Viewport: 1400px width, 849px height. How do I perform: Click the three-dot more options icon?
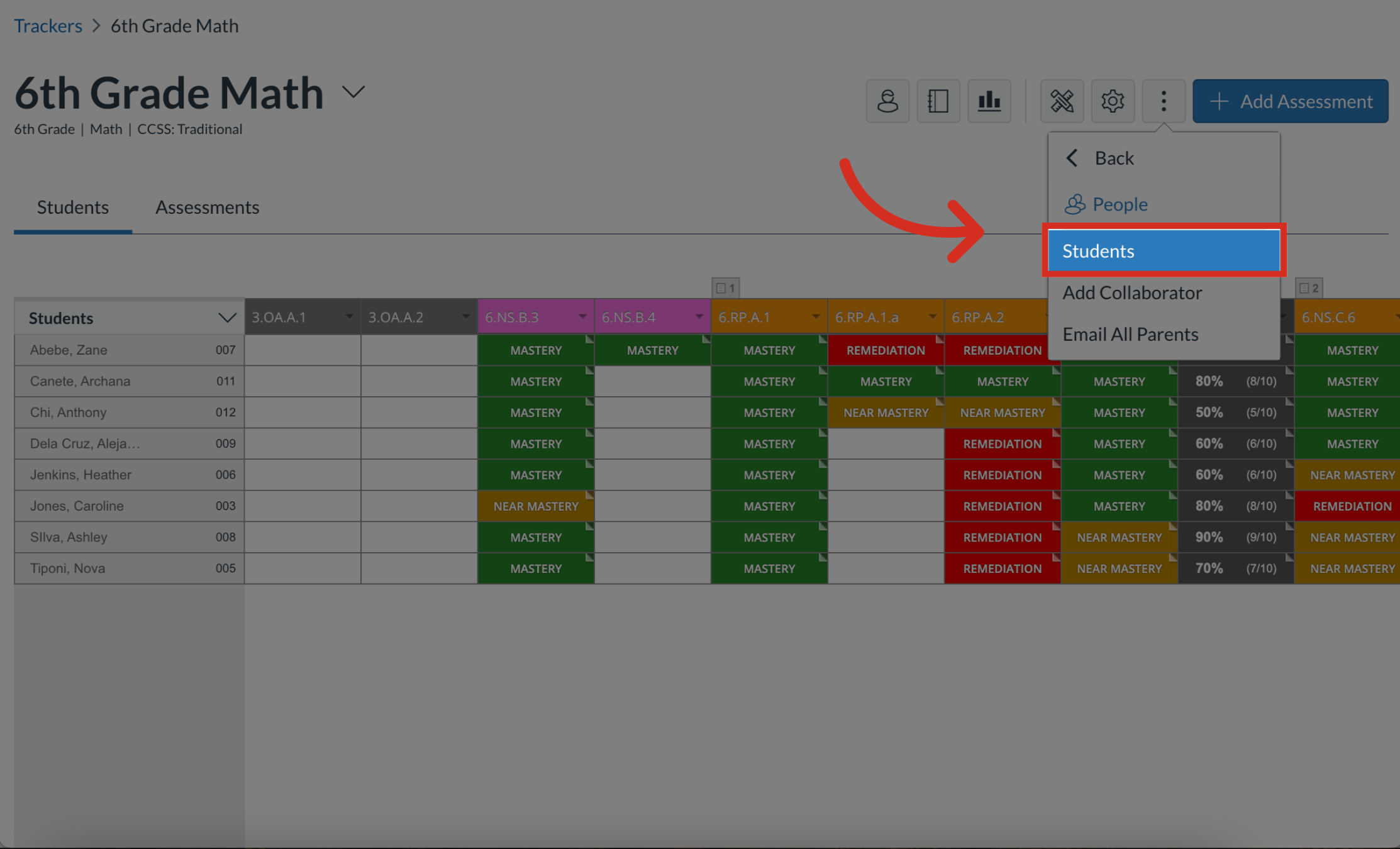click(x=1164, y=101)
